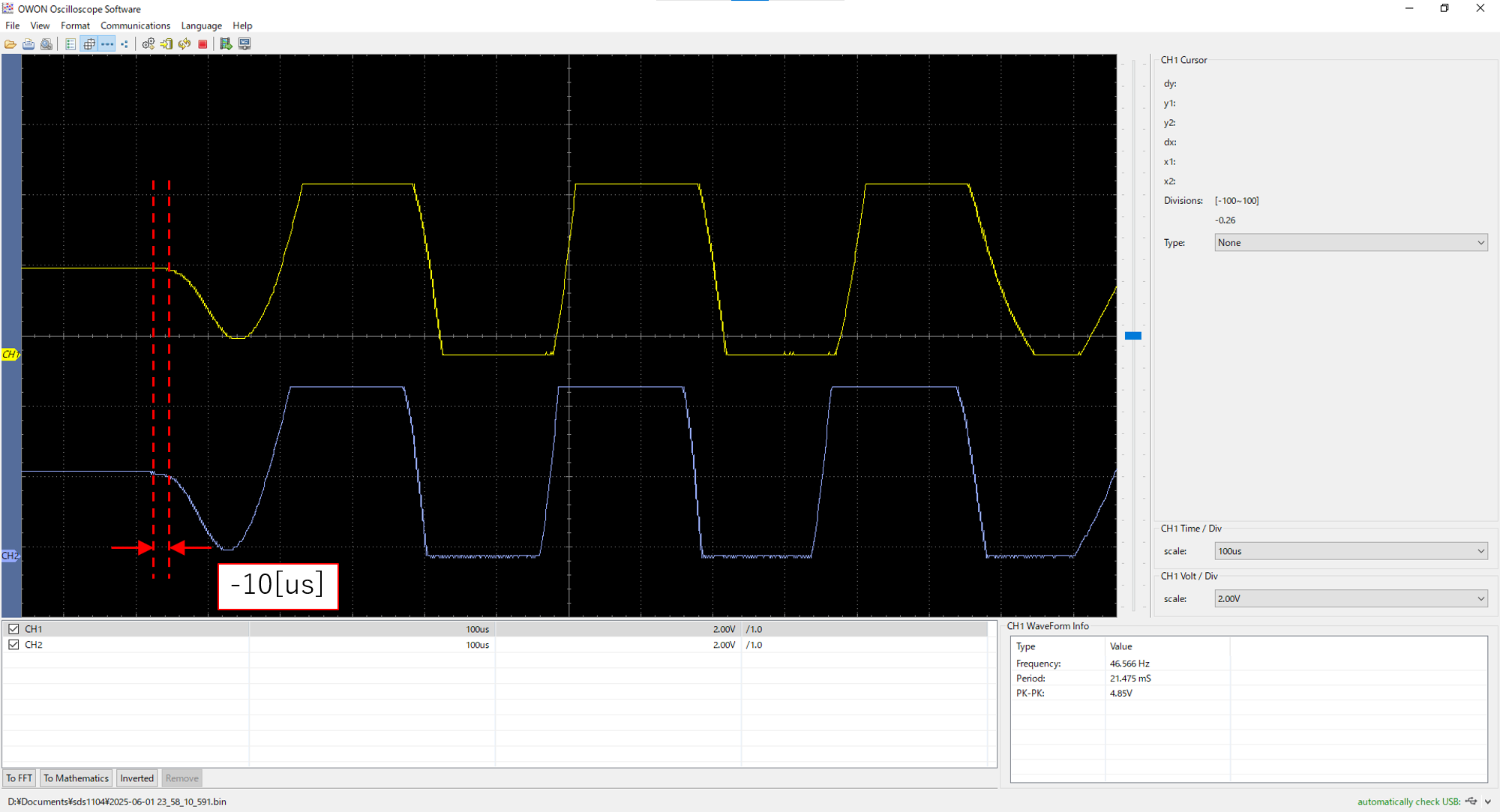Click the gears settings toolbar icon
Image resolution: width=1500 pixels, height=812 pixels.
148,44
